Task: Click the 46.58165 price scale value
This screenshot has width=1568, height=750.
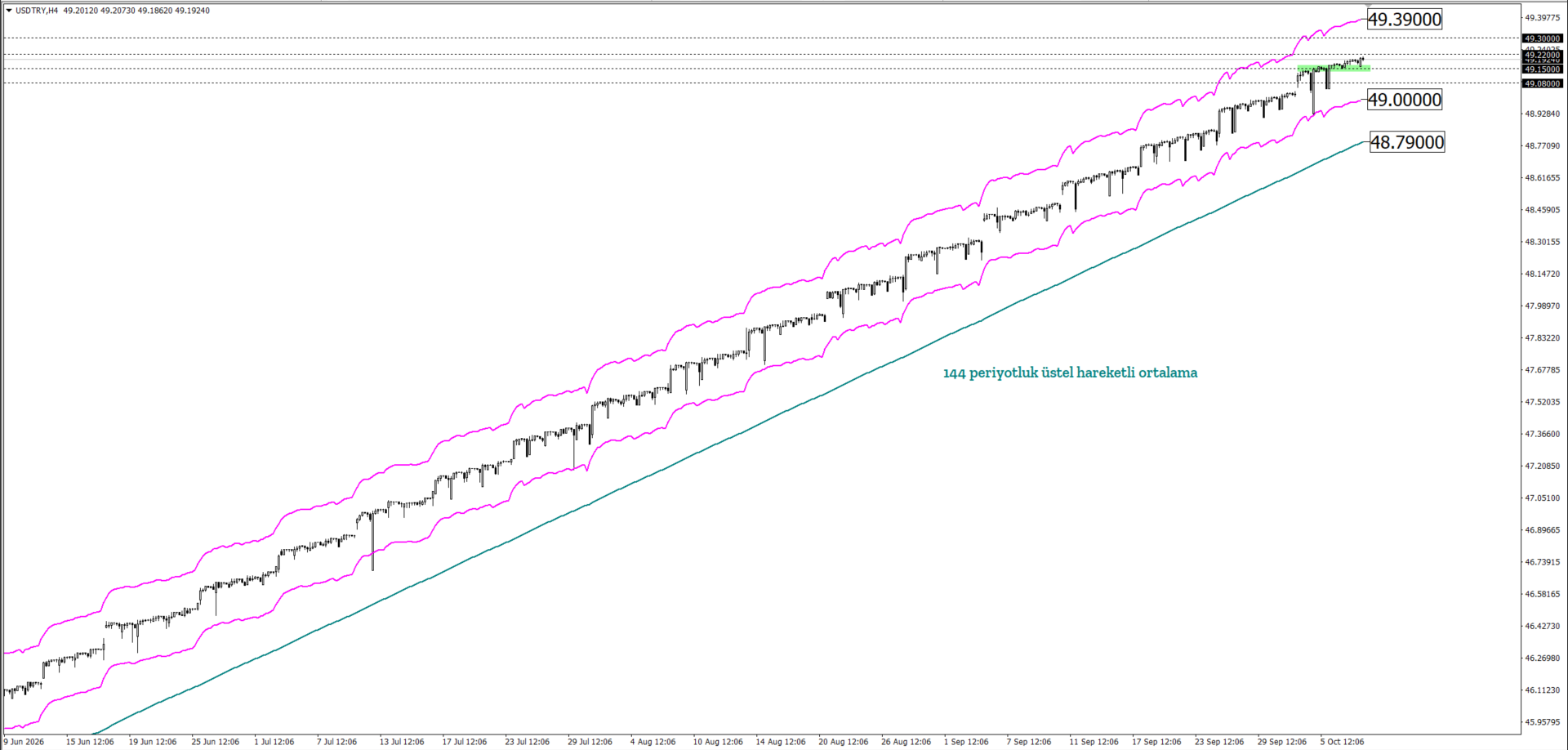Action: point(1542,594)
